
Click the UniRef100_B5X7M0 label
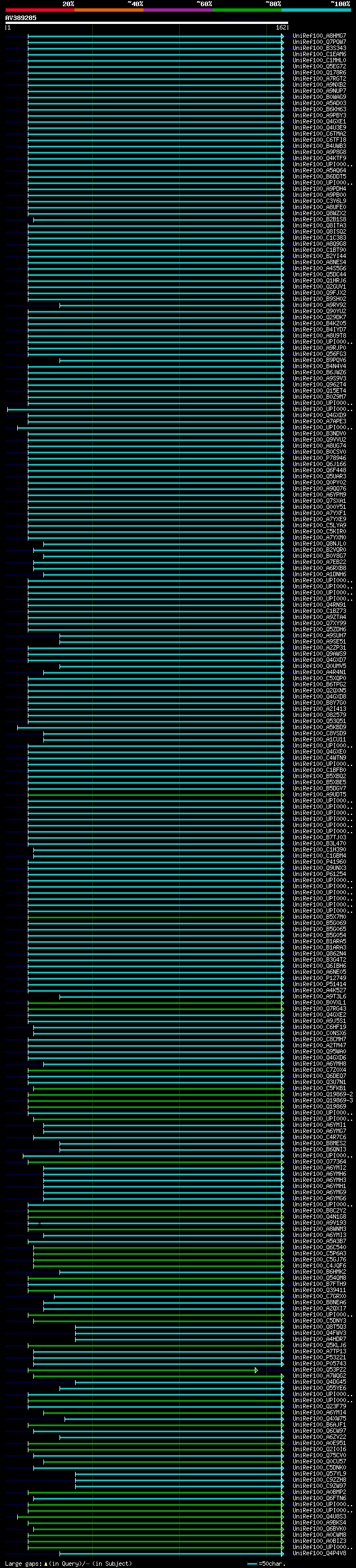click(x=319, y=917)
